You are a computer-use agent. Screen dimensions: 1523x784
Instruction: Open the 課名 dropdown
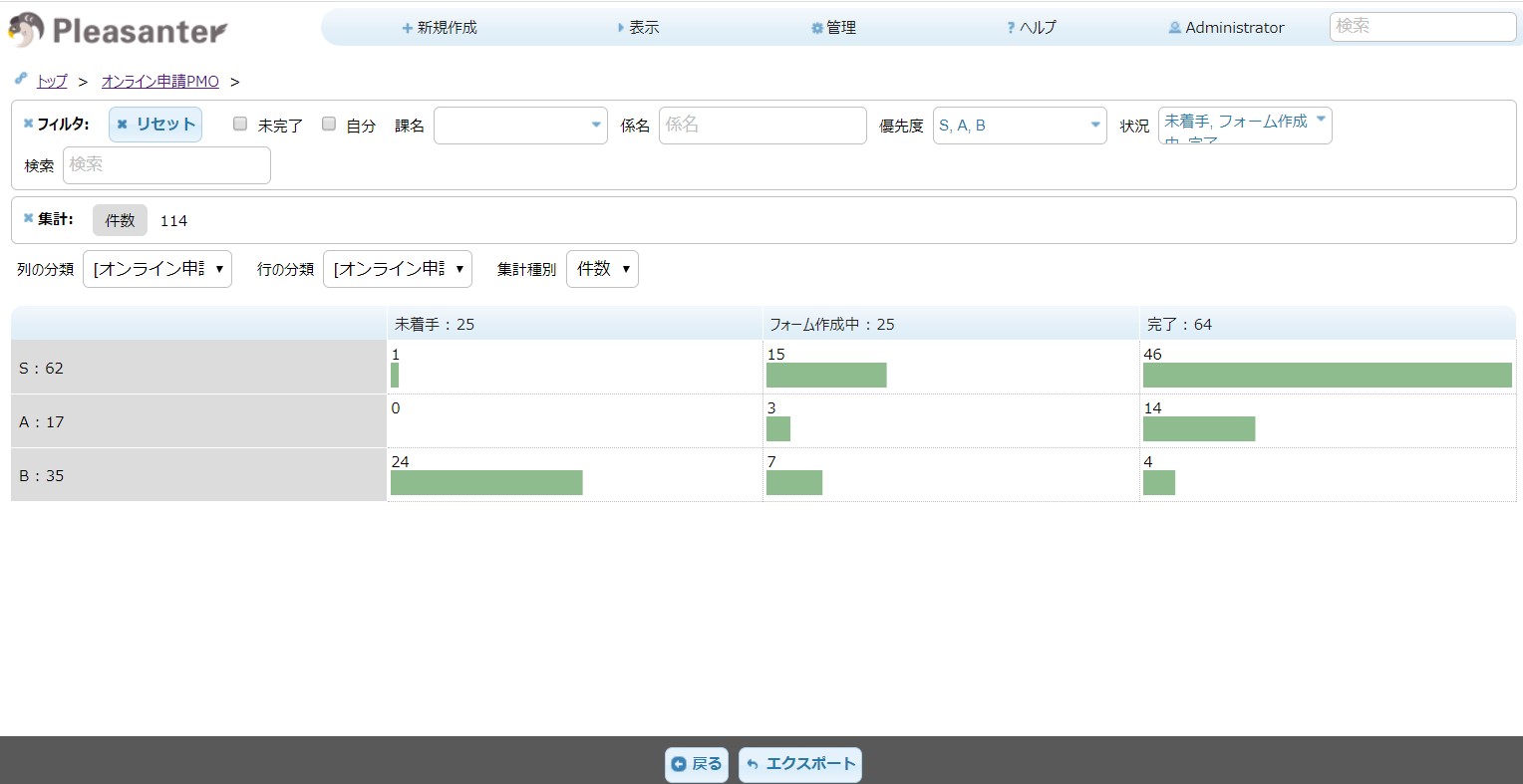coord(520,126)
